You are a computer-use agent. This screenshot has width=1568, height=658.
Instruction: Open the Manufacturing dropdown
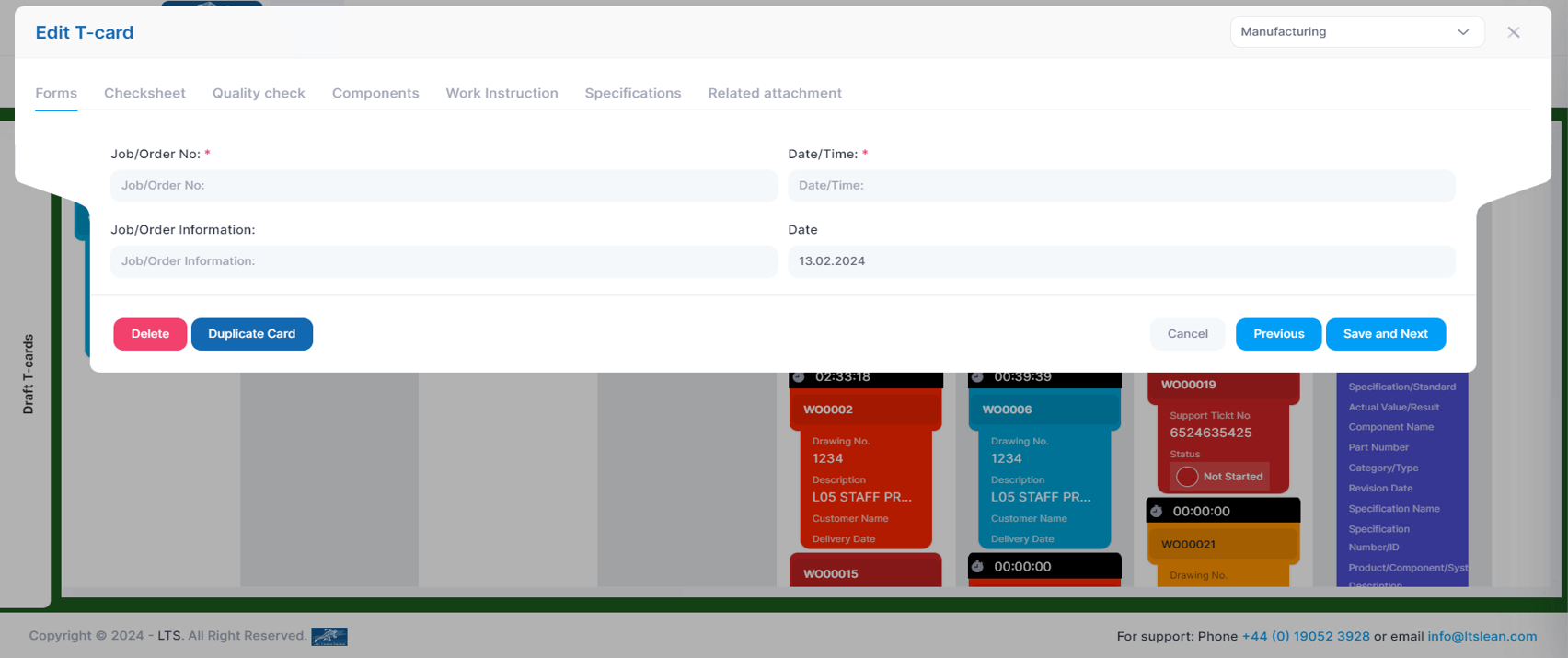tap(1355, 32)
